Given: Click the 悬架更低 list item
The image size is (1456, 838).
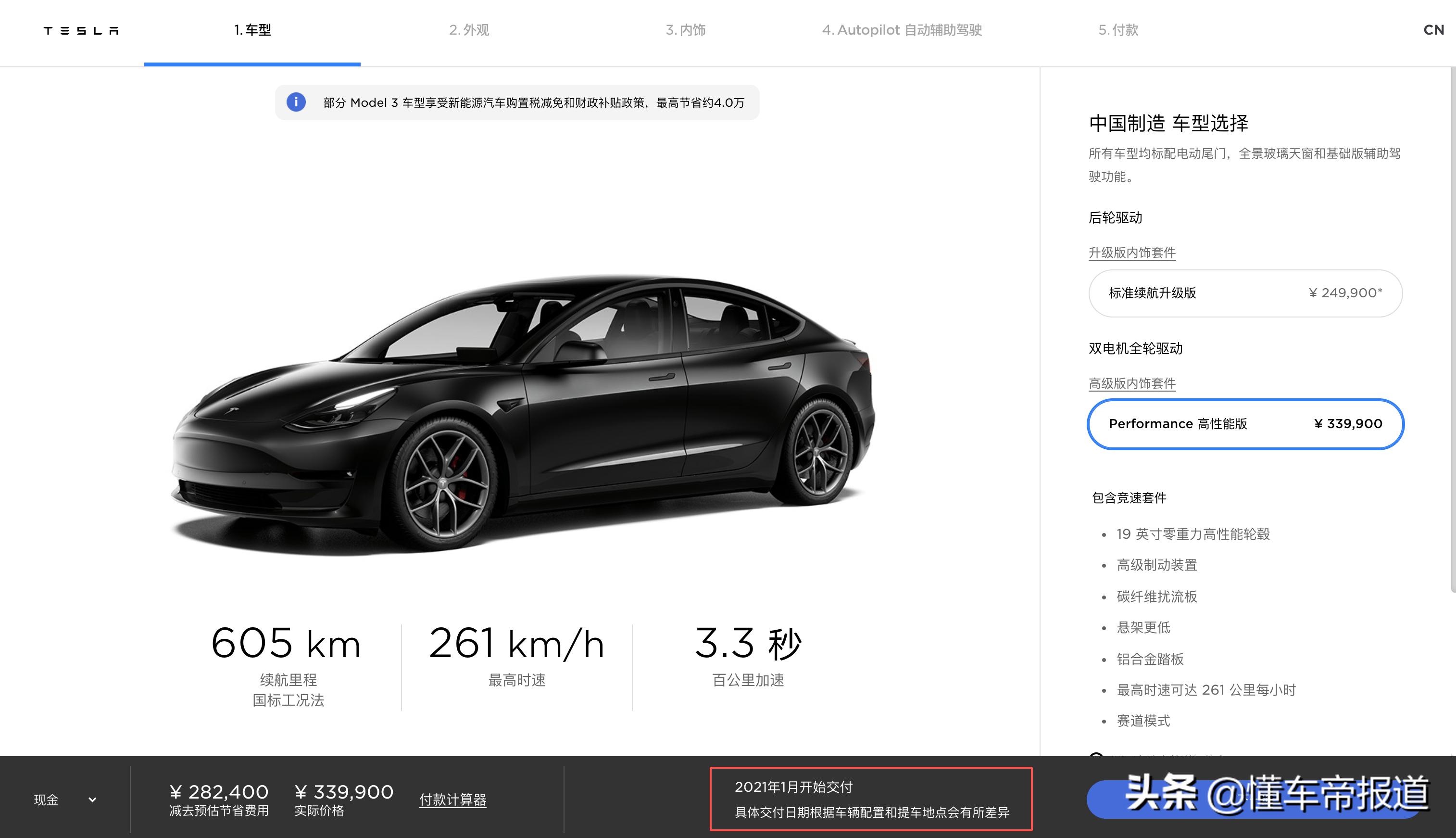Looking at the screenshot, I should tap(1143, 627).
